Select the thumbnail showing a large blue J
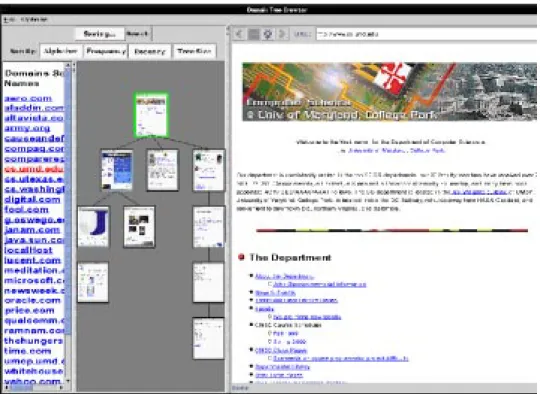The width and height of the screenshot is (540, 394). pos(93,227)
